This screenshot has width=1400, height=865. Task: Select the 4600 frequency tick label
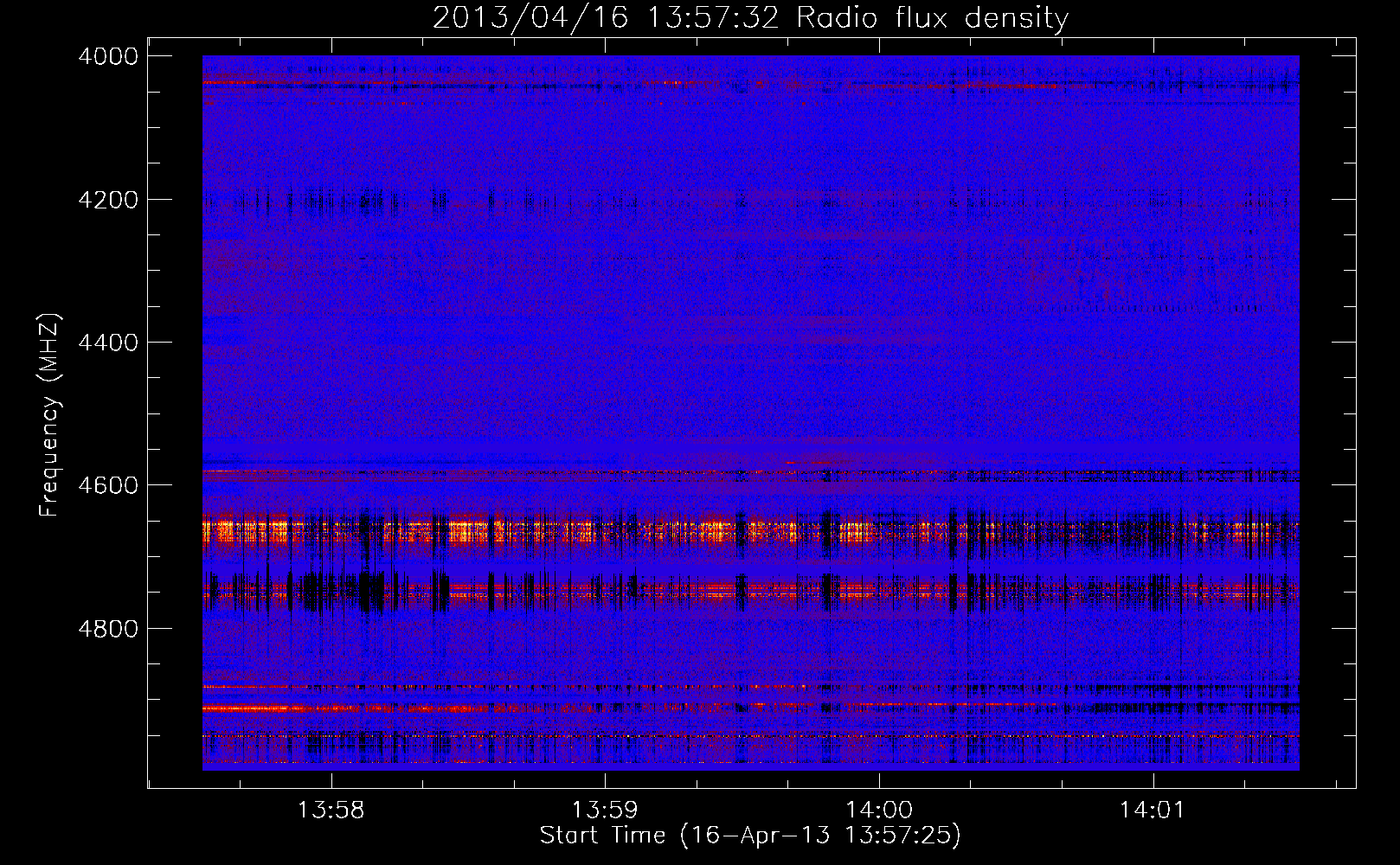tap(108, 485)
